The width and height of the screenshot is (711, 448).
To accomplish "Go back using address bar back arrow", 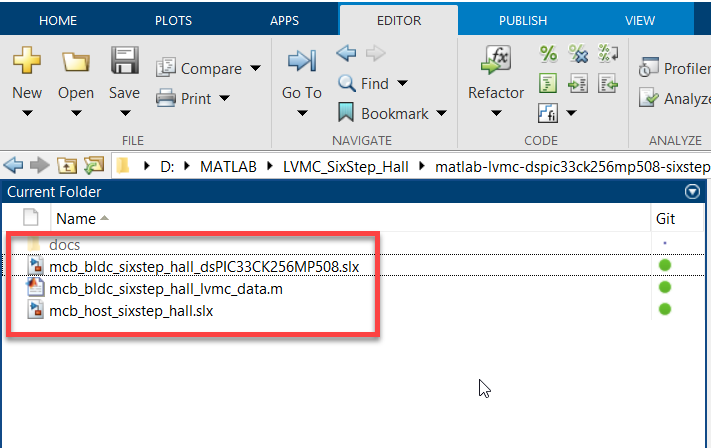I will click(x=13, y=166).
